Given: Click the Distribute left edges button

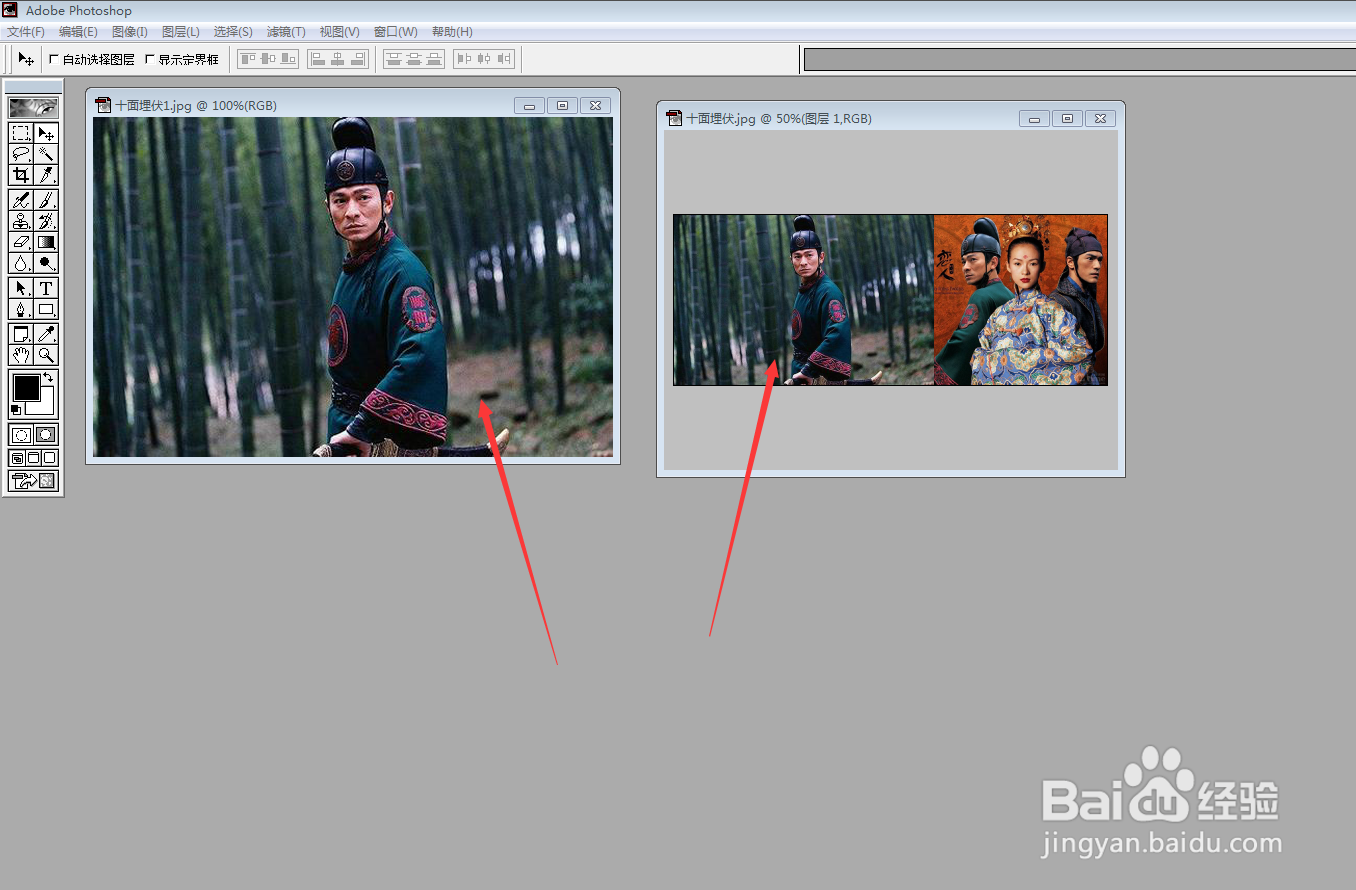Looking at the screenshot, I should click(x=464, y=59).
